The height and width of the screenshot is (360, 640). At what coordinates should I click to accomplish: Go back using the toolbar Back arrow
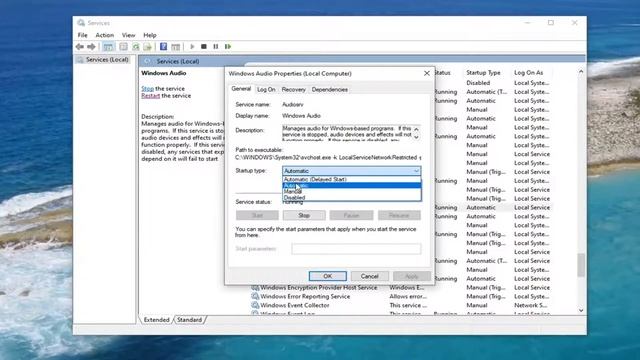click(x=80, y=47)
